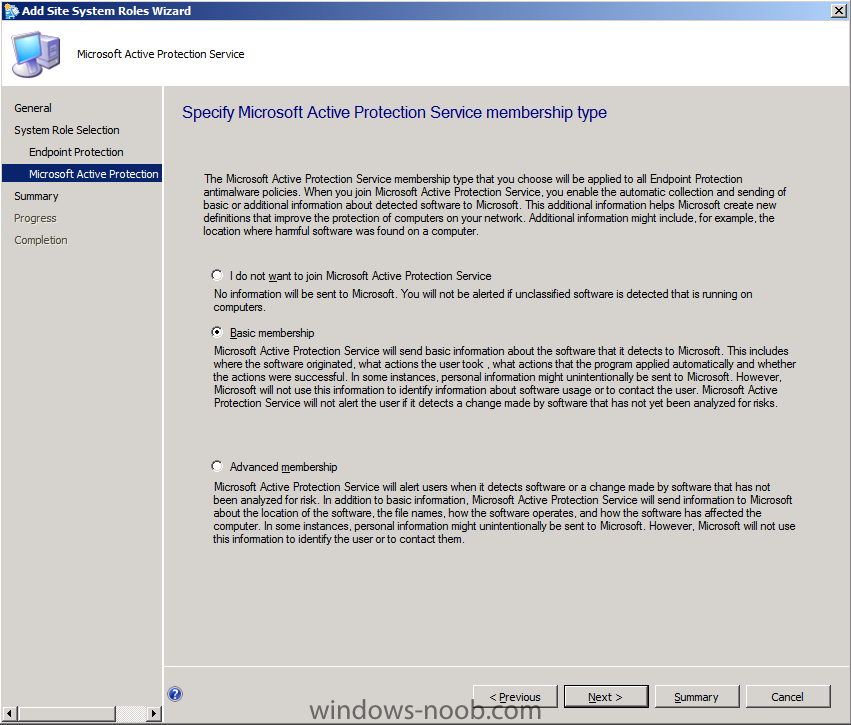
Task: Click the 'Microsoft Active Protection Service' header text
Action: click(x=161, y=54)
